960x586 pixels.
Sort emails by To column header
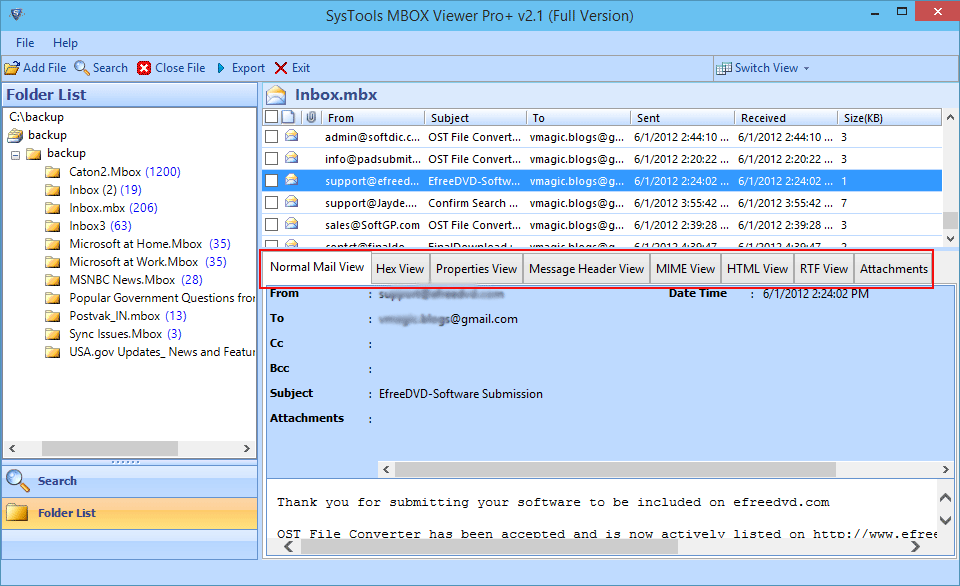[579, 118]
